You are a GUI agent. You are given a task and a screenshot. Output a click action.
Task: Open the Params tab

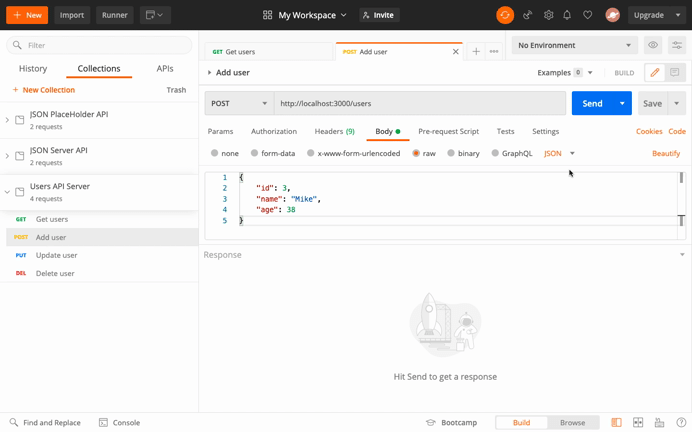(220, 131)
